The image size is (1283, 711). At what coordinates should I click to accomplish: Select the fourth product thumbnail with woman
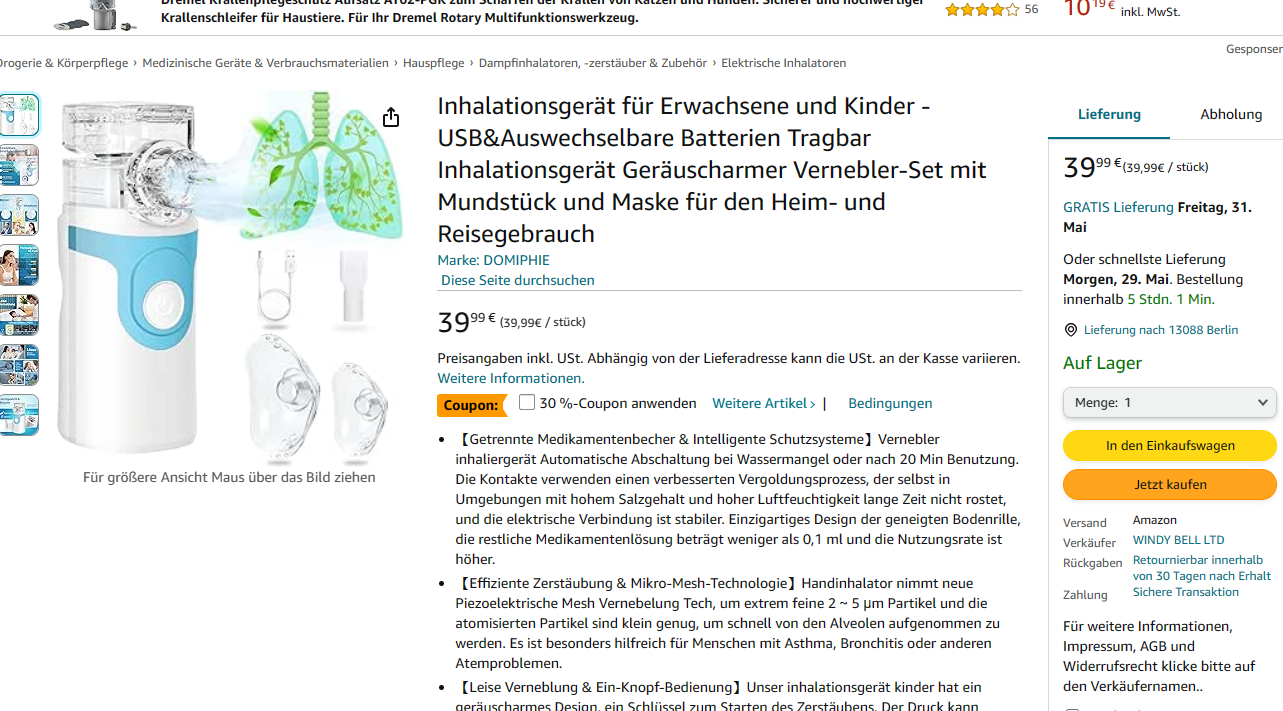pos(19,265)
